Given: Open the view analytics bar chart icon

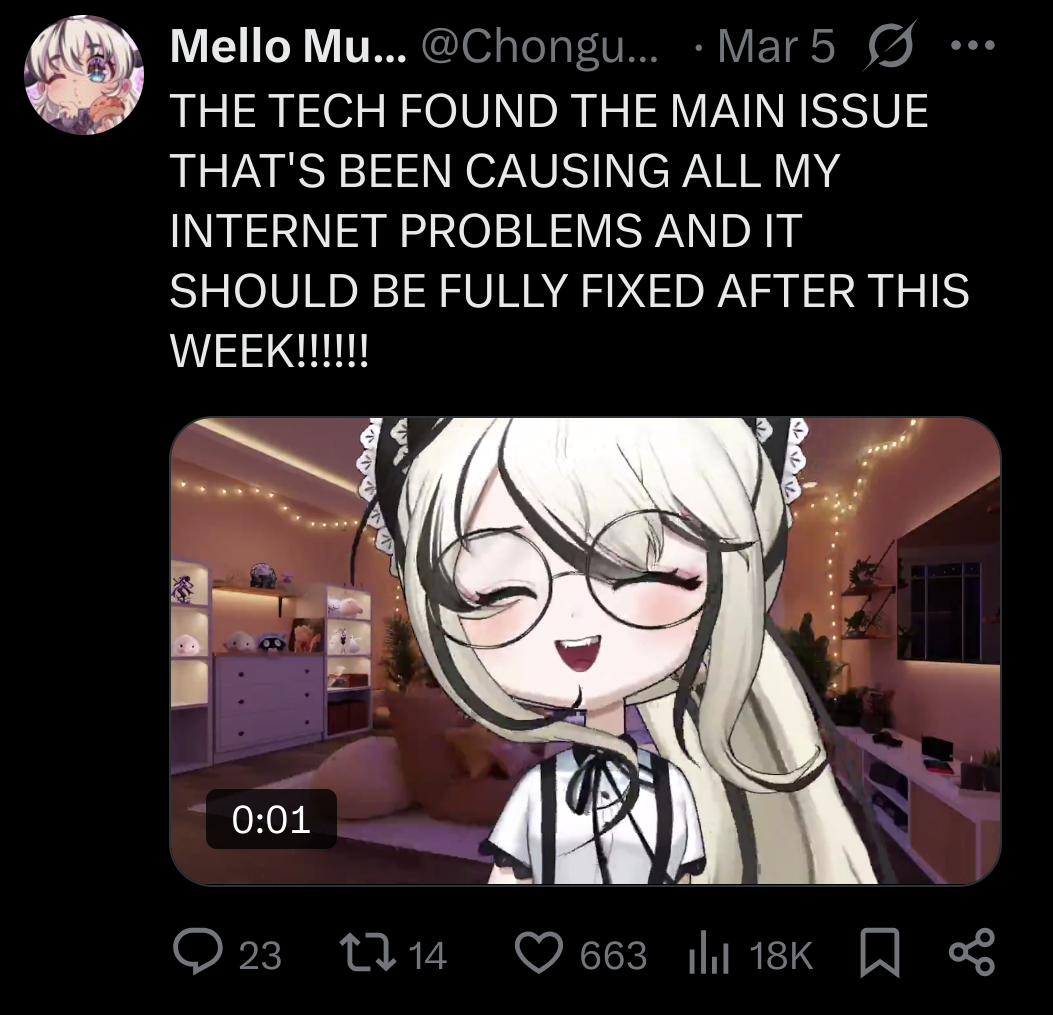Looking at the screenshot, I should pyautogui.click(x=708, y=953).
